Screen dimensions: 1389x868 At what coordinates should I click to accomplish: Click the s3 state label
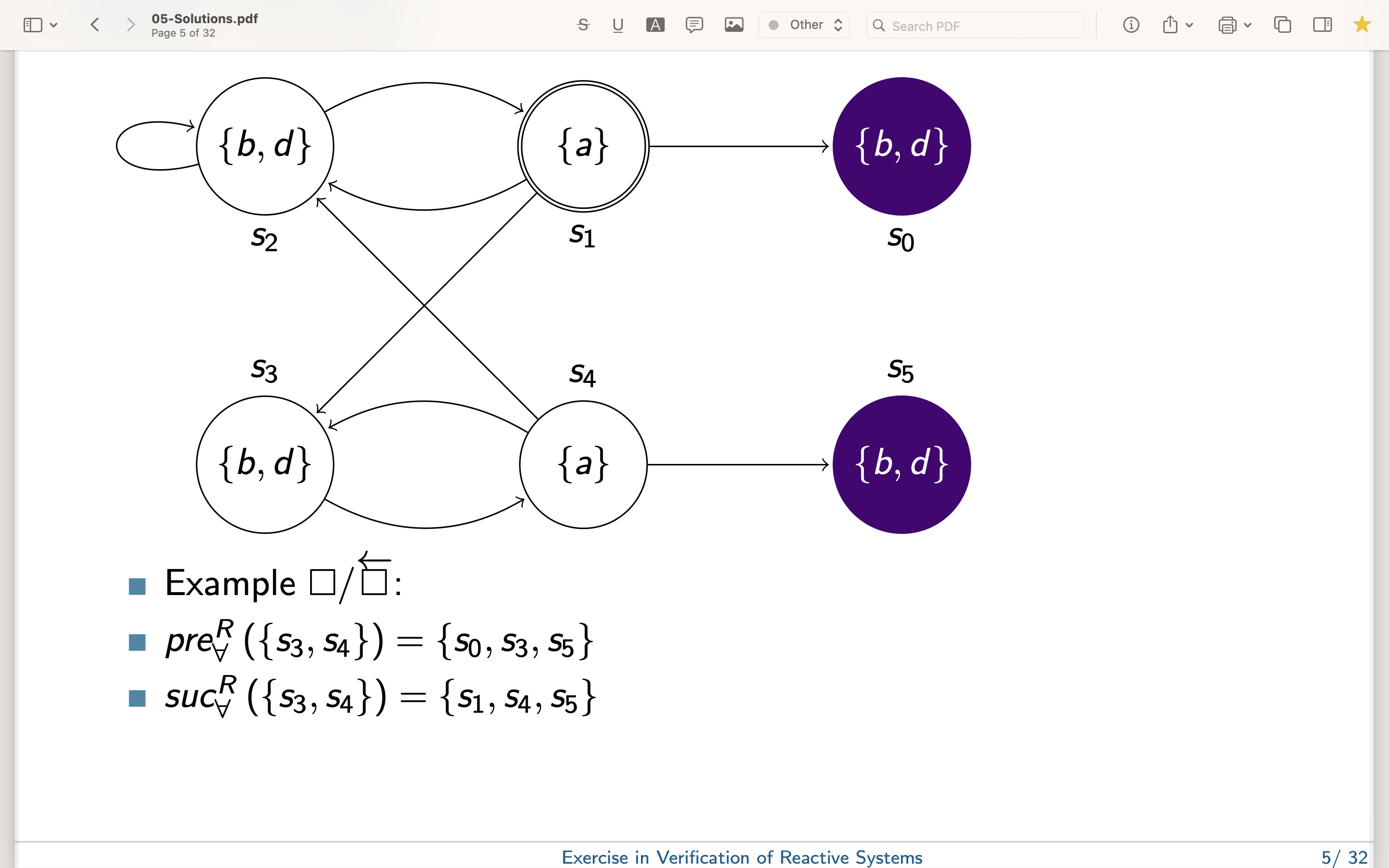click(x=265, y=370)
